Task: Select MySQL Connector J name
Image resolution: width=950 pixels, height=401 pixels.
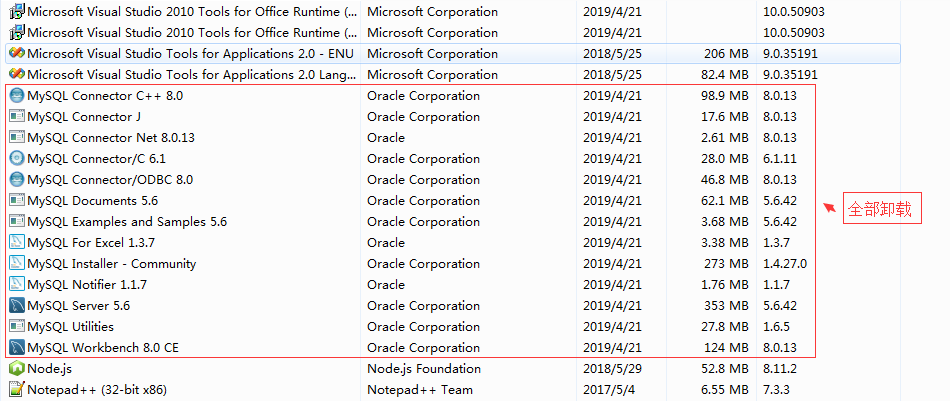Action: [x=84, y=117]
